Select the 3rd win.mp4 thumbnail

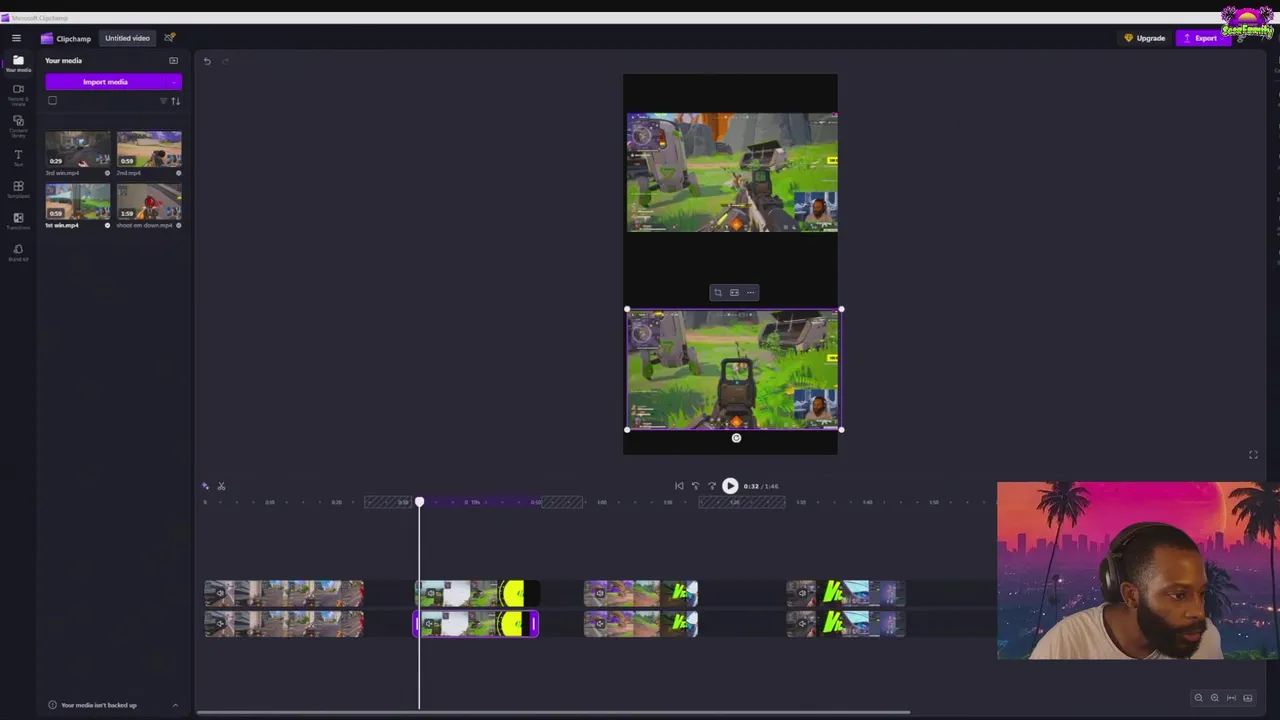tap(78, 149)
